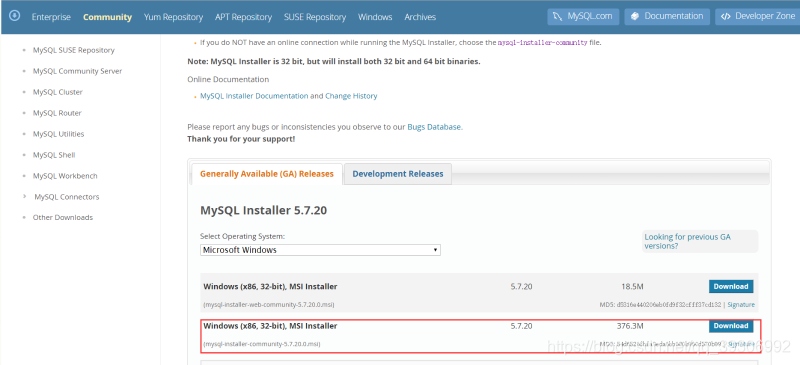
Task: Open MySQL Shell in sidebar
Action: [54, 155]
